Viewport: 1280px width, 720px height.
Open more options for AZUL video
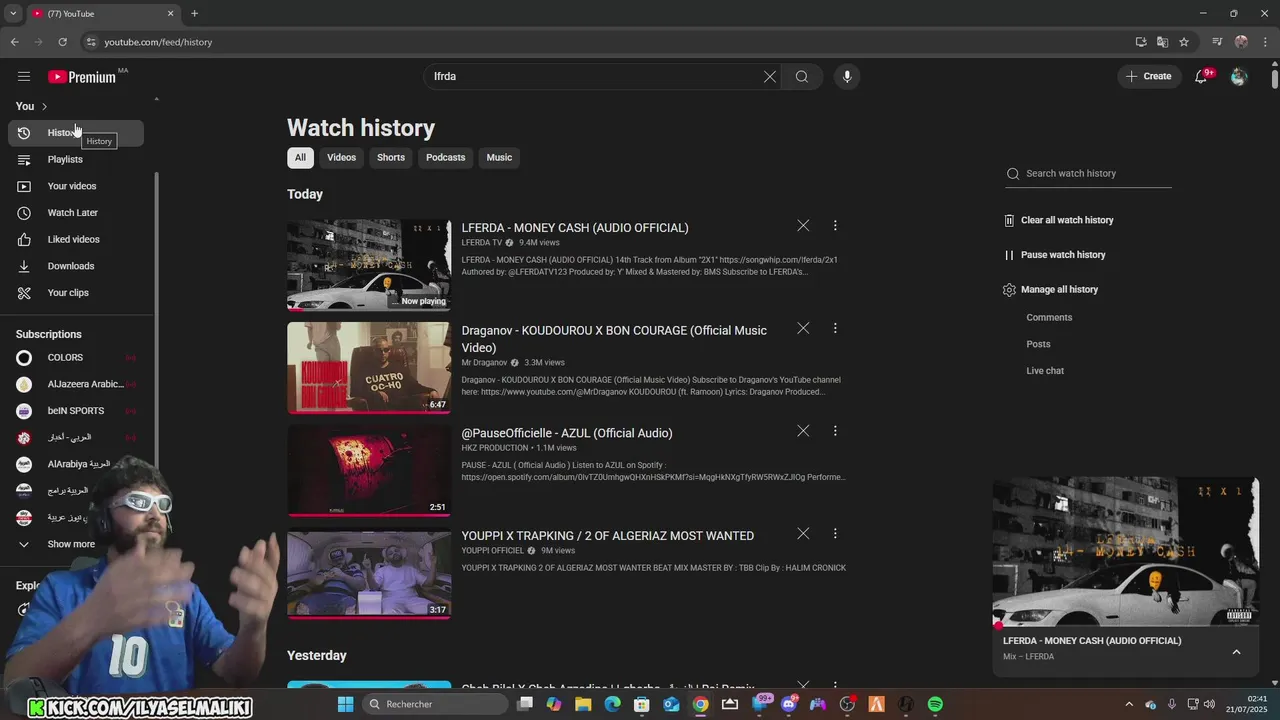(835, 431)
